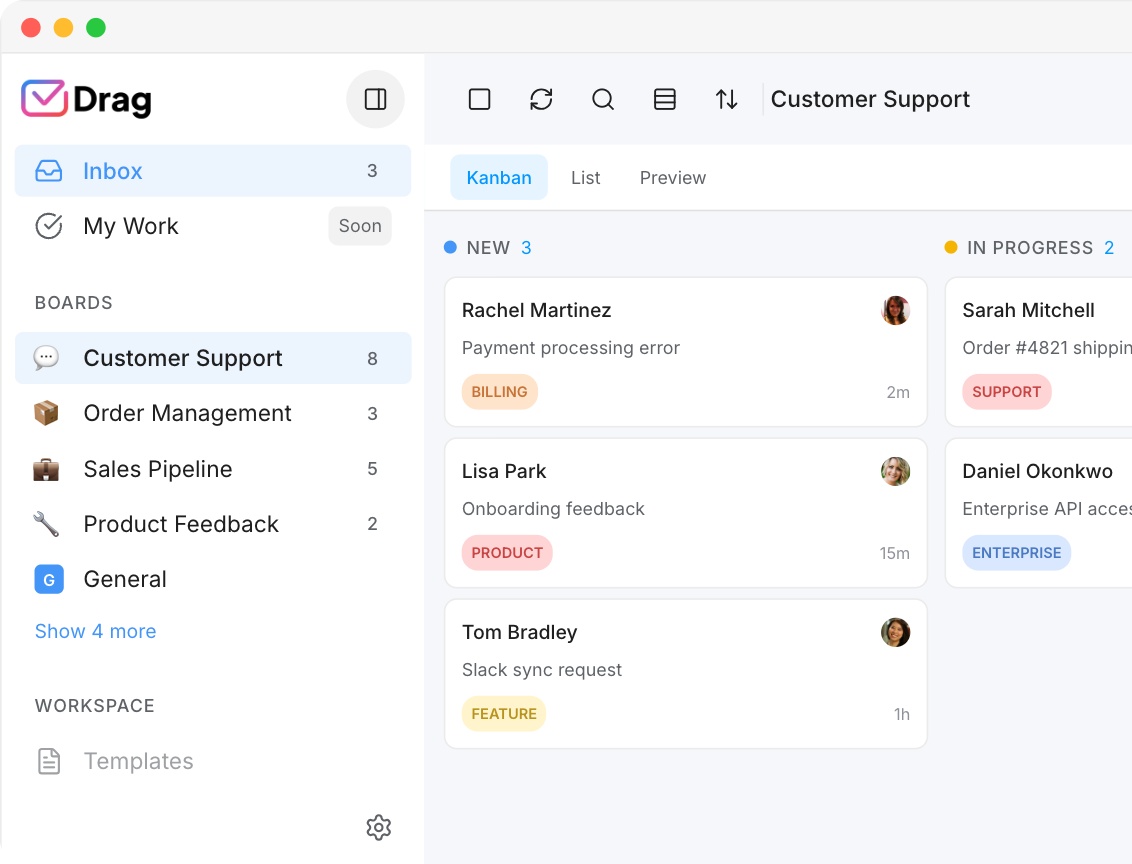Click the yellow macOS minimize window button
The width and height of the screenshot is (1132, 864).
click(64, 28)
